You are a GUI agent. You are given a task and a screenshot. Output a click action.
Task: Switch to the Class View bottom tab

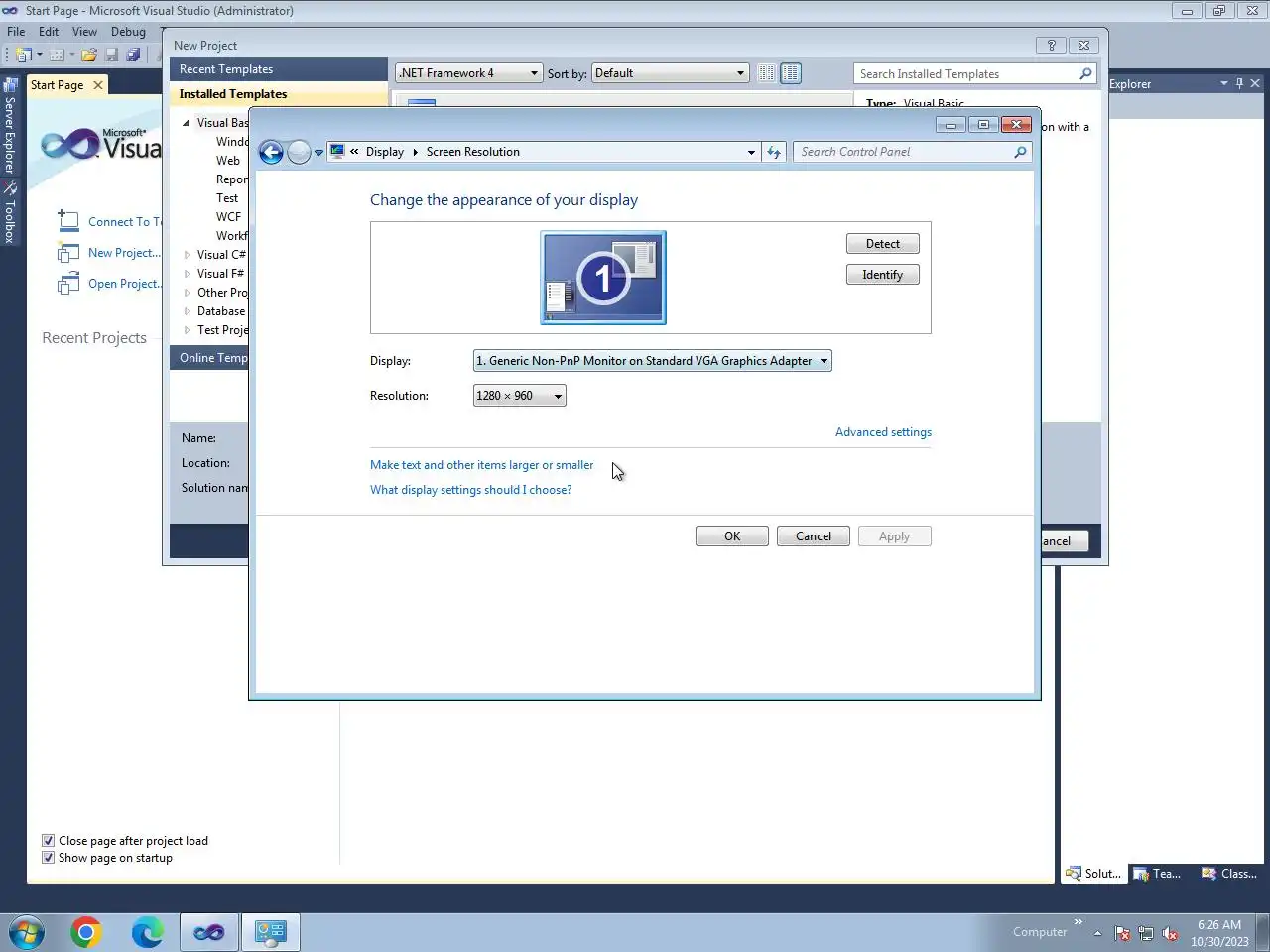pos(1229,874)
